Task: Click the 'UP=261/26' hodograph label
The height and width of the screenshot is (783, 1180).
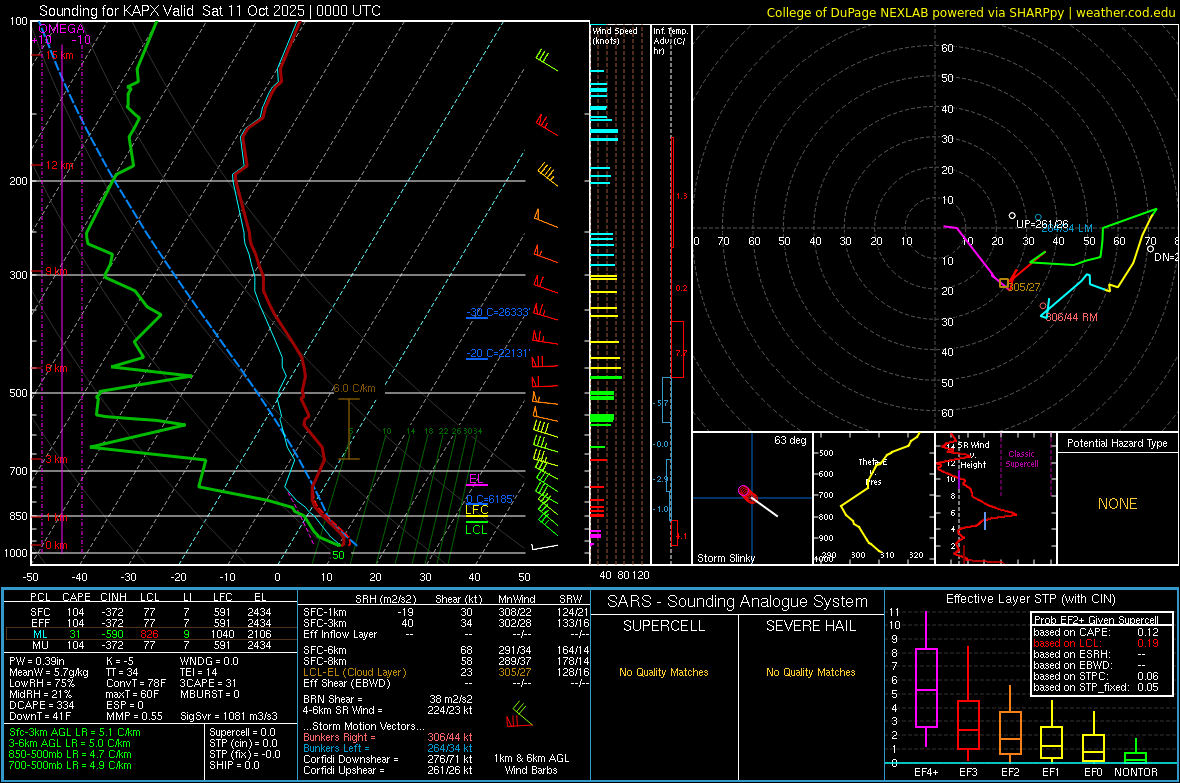Action: coord(1042,224)
